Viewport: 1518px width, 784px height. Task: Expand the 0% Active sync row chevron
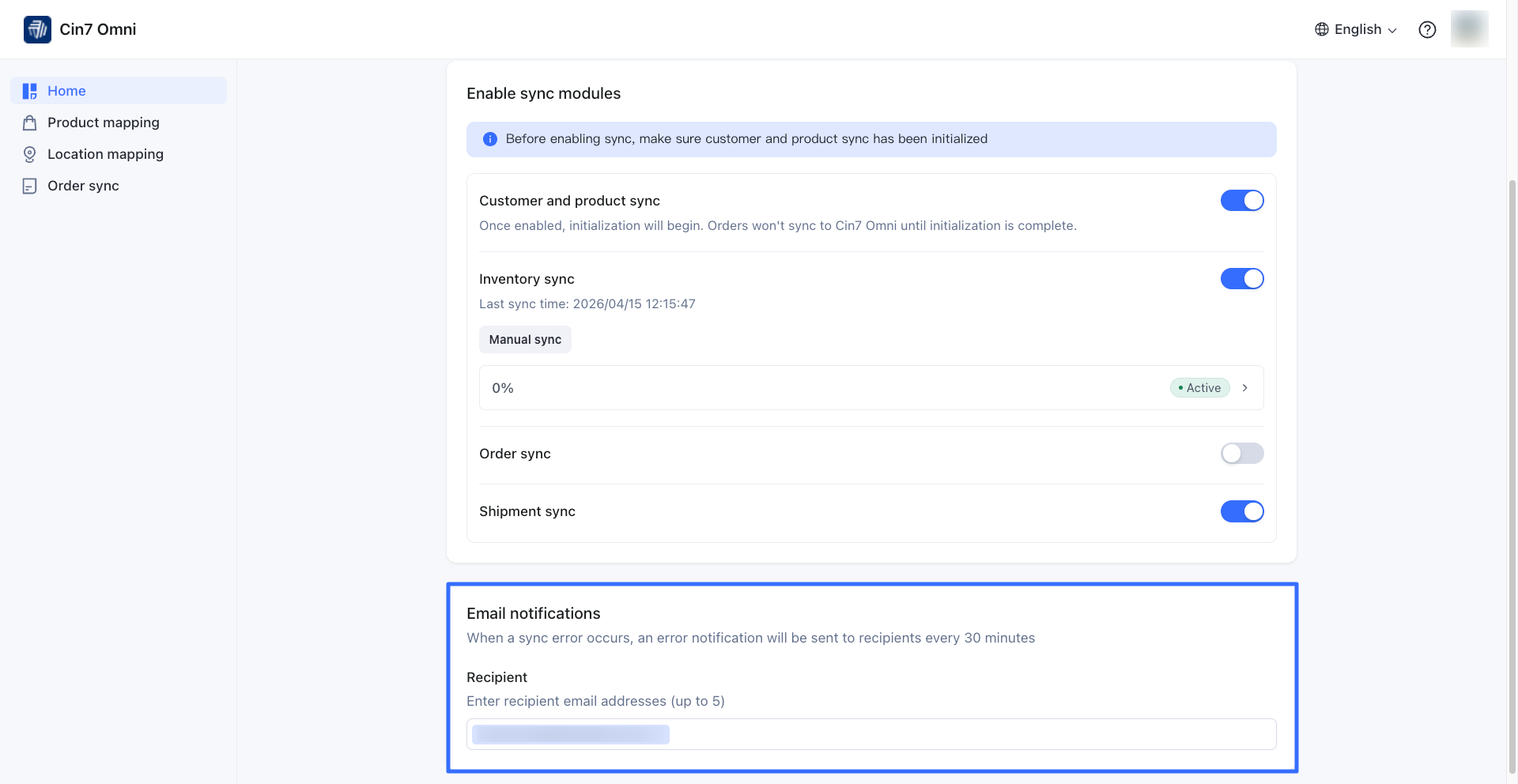coord(1245,388)
